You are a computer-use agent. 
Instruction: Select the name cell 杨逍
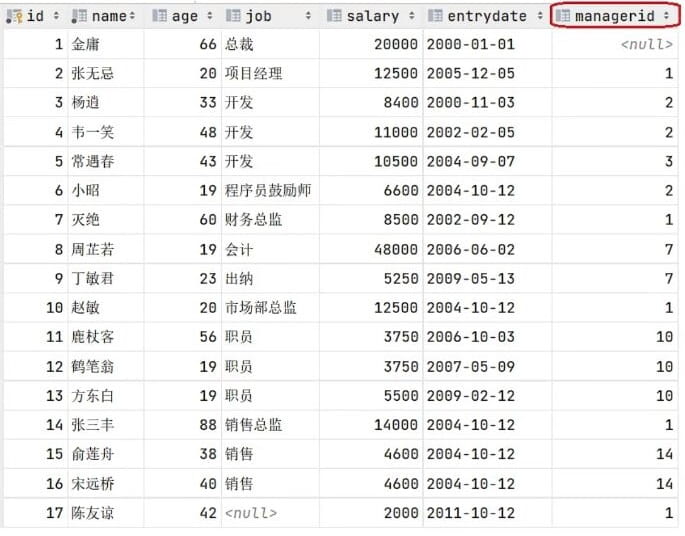[x=86, y=102]
